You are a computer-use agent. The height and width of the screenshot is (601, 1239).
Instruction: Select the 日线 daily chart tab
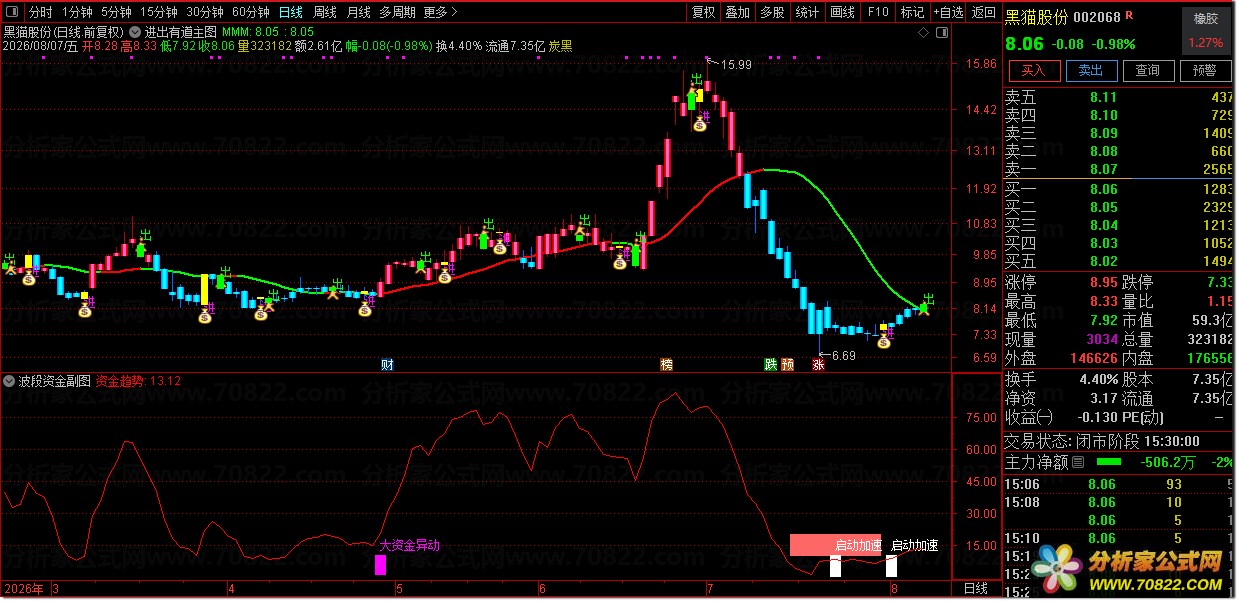click(x=291, y=12)
